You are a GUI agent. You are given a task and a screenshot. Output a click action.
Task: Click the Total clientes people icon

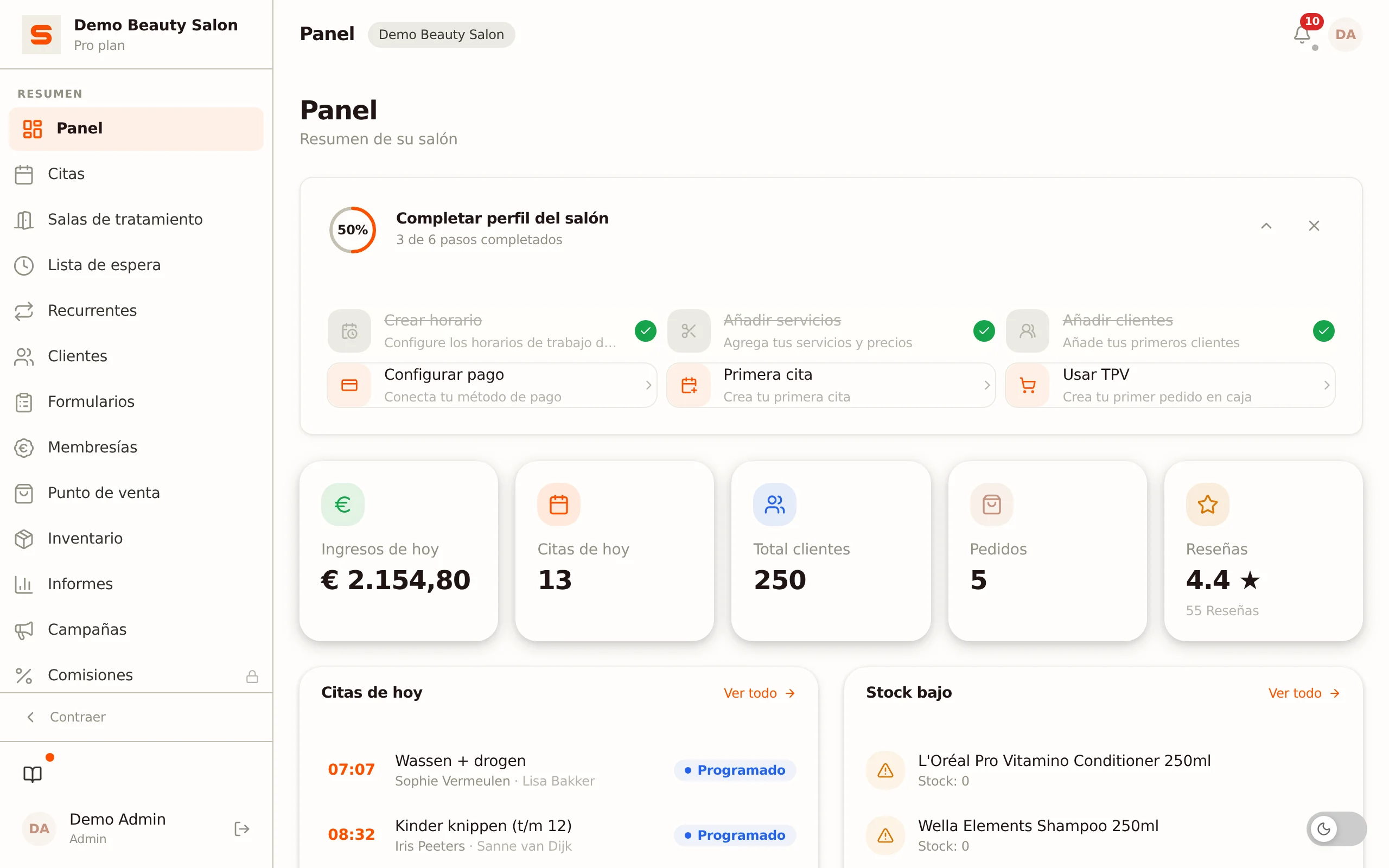[774, 504]
